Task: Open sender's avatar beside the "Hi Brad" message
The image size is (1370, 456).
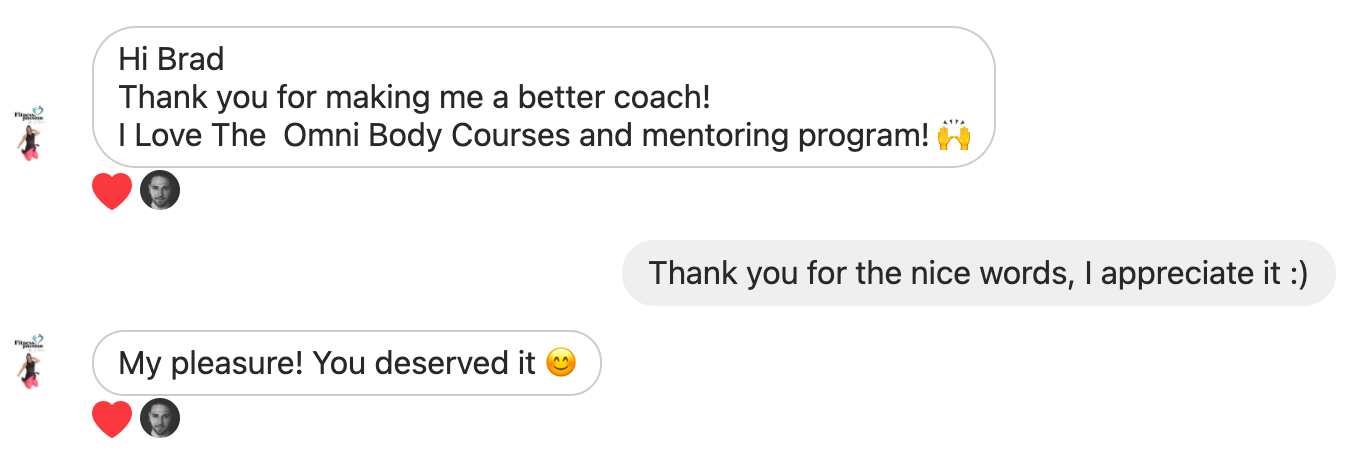Action: click(x=30, y=134)
